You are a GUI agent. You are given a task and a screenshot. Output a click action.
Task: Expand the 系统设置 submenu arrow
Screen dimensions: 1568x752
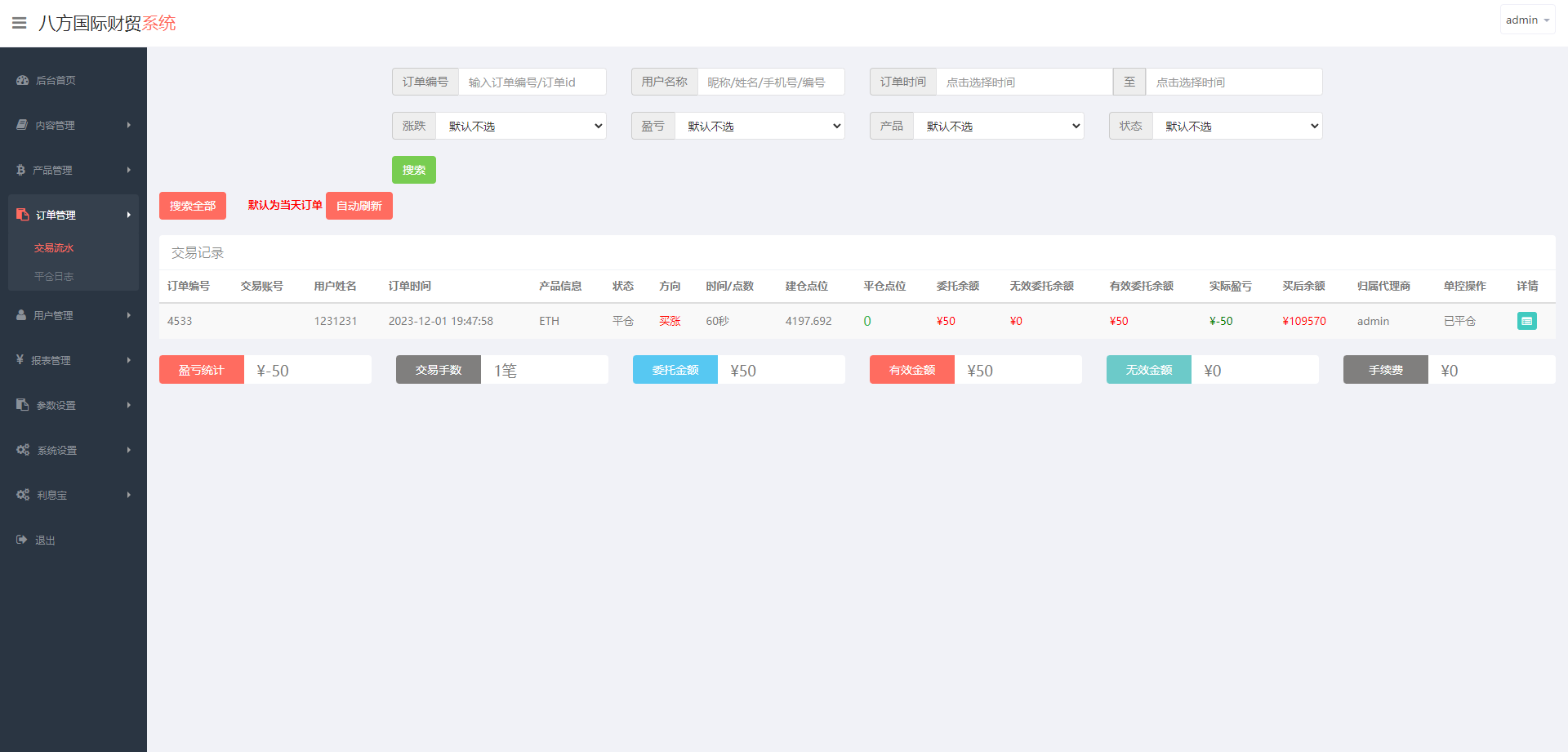point(129,450)
